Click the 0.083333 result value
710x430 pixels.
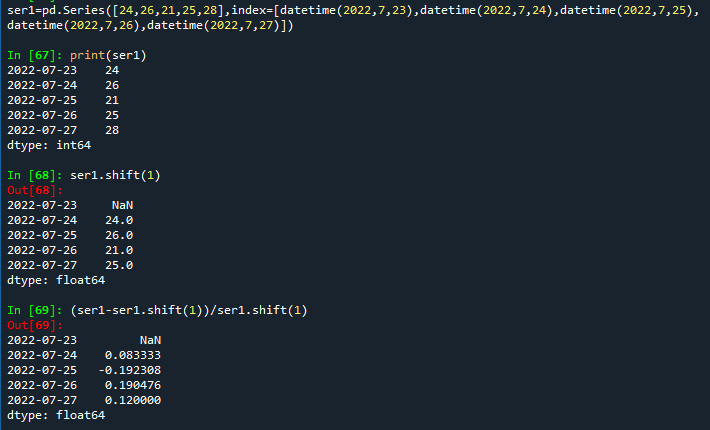point(132,355)
